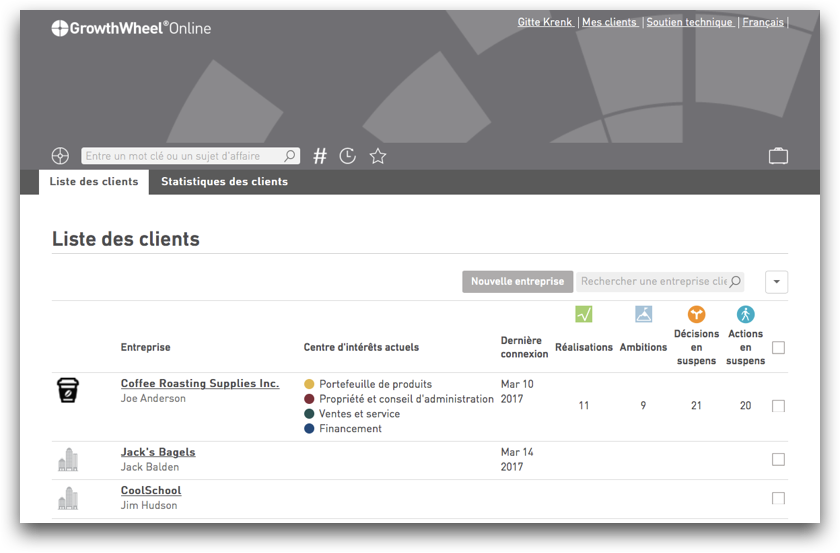Click the dark red Propriété et conseil dot
Viewport: 840px width, 553px height.
click(309, 399)
